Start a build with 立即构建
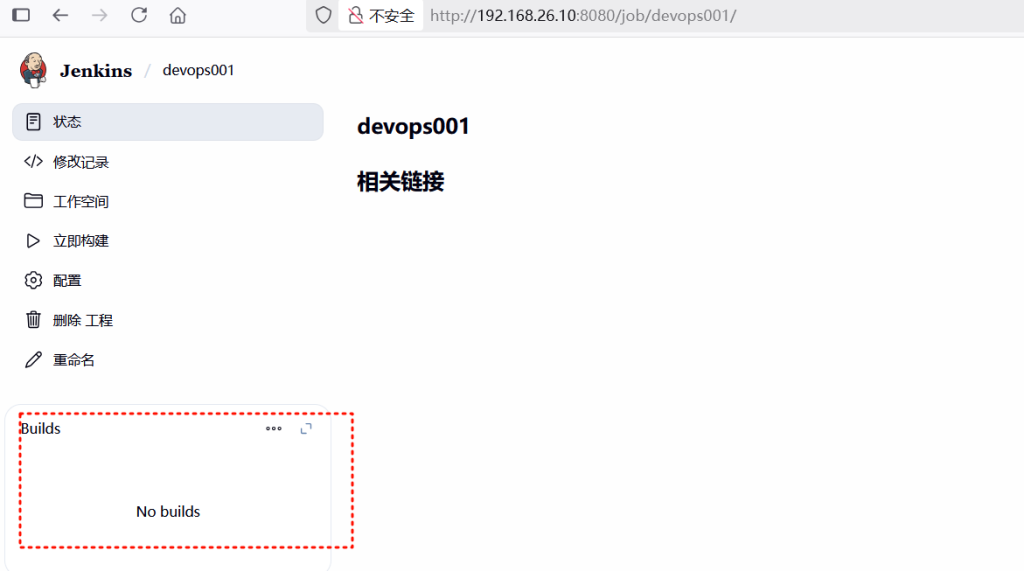This screenshot has height=571, width=1024. click(x=81, y=241)
